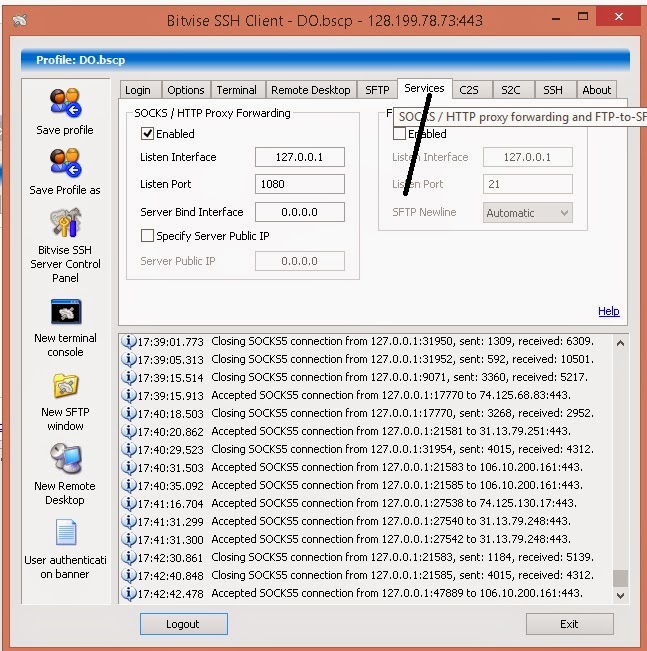Select the SFTP tab
This screenshot has height=651, width=647.
click(377, 90)
